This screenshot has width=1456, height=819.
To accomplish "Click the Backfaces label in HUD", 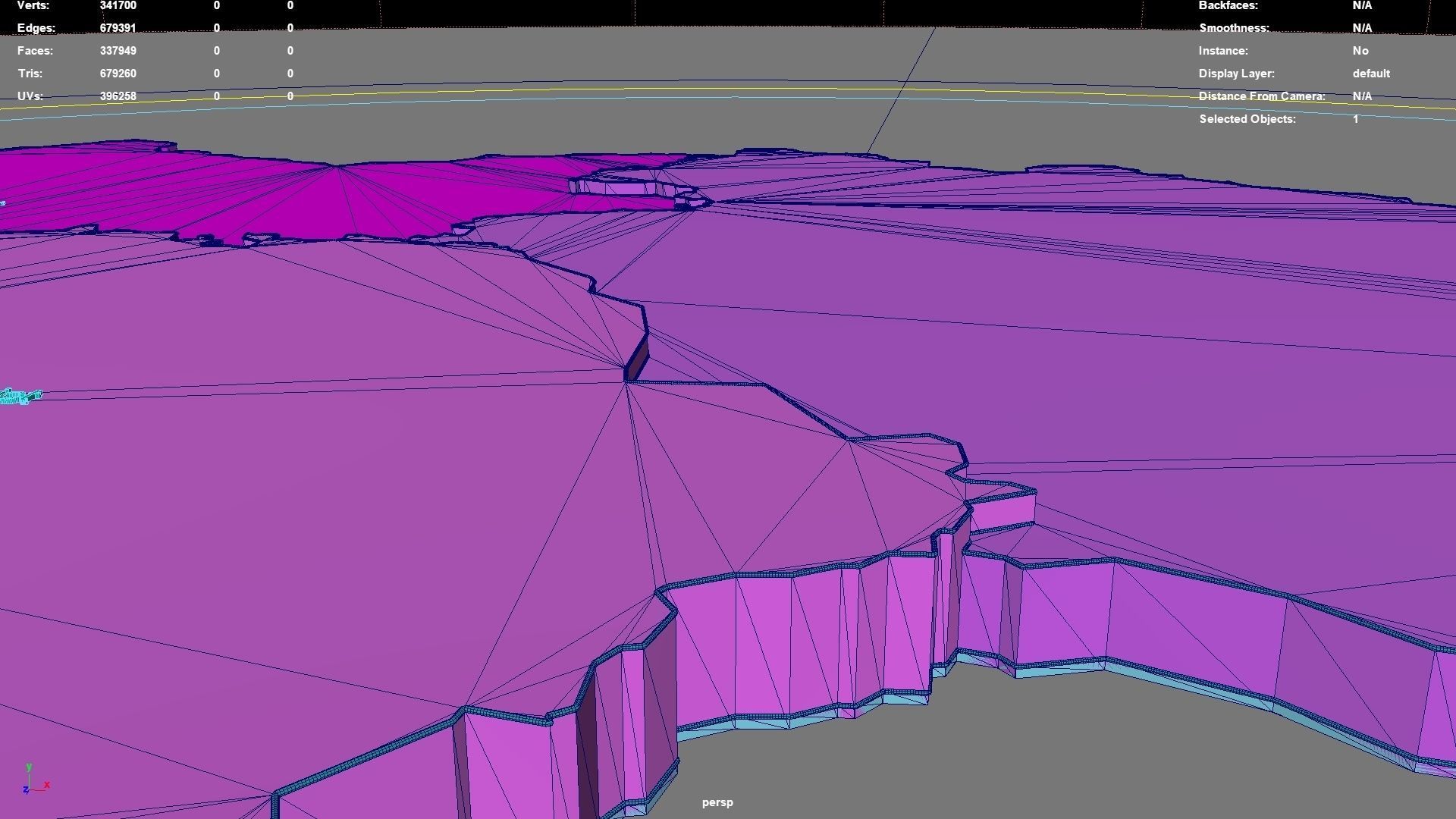I will [1228, 5].
